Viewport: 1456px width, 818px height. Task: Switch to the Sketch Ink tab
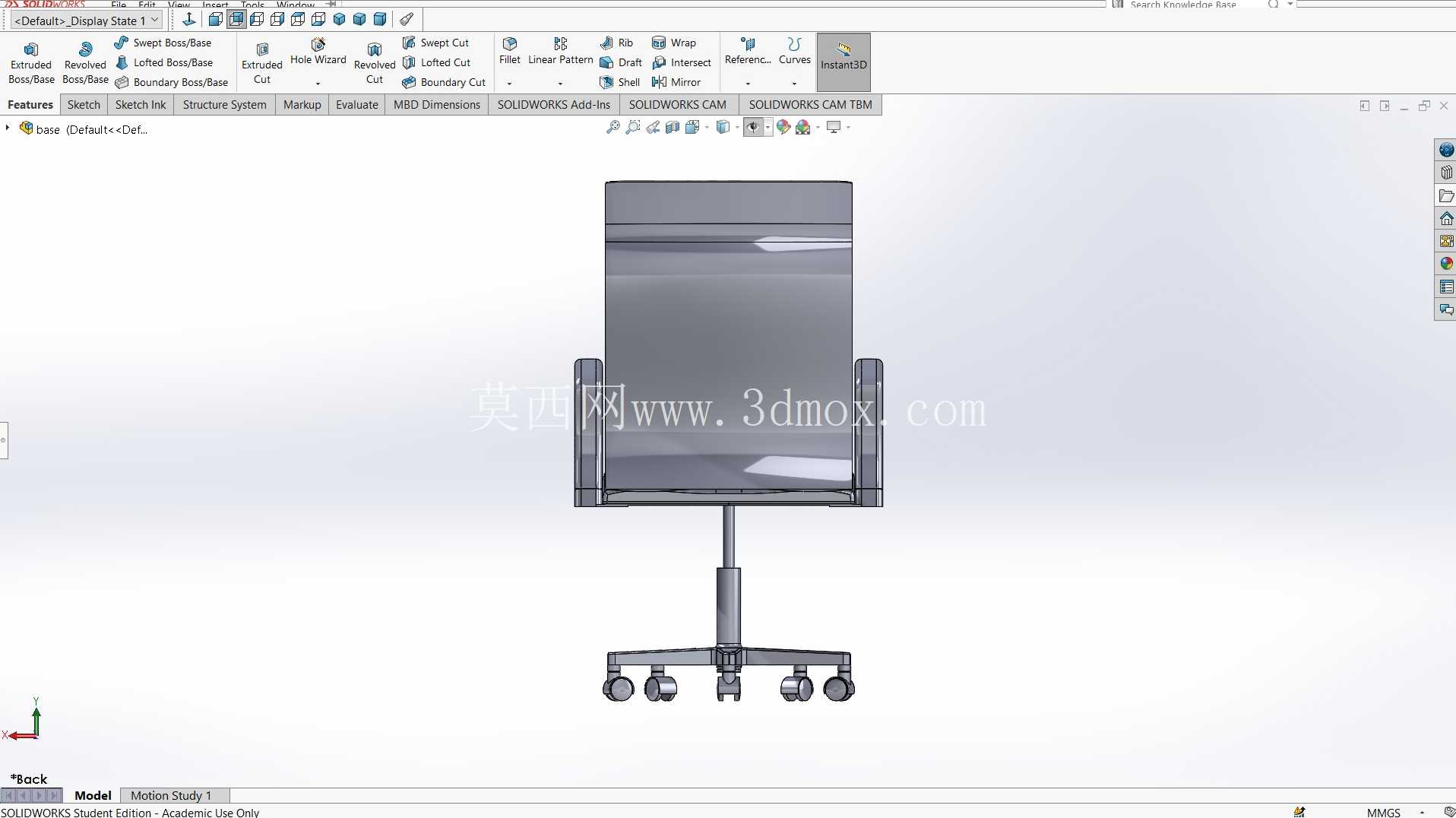pos(141,105)
